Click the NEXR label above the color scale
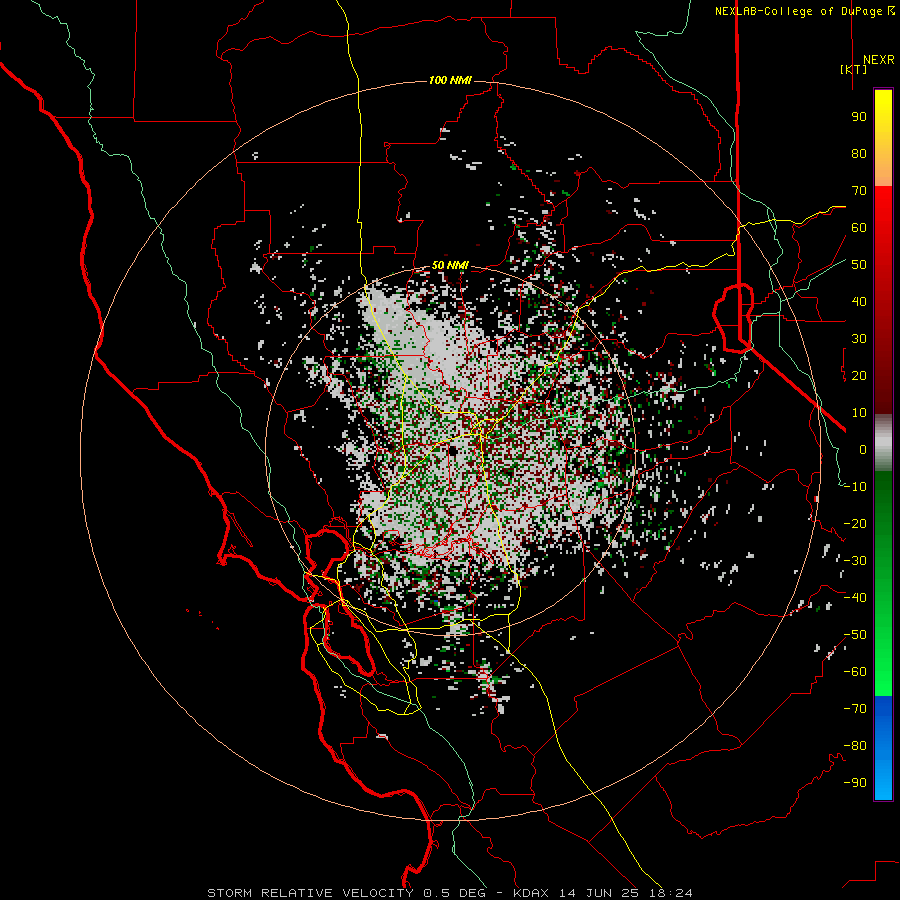 878,60
